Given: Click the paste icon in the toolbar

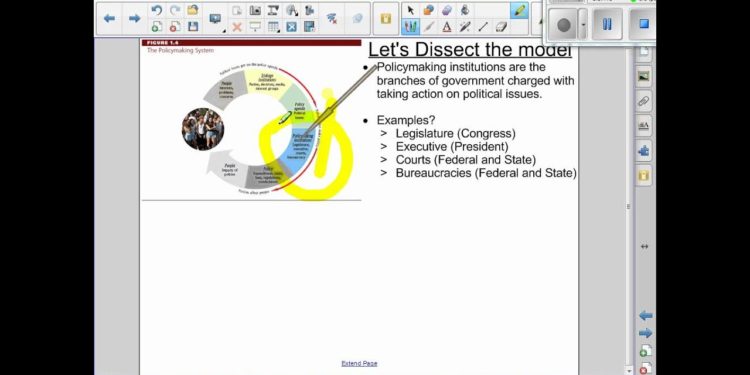Looking at the screenshot, I should click(x=237, y=10).
